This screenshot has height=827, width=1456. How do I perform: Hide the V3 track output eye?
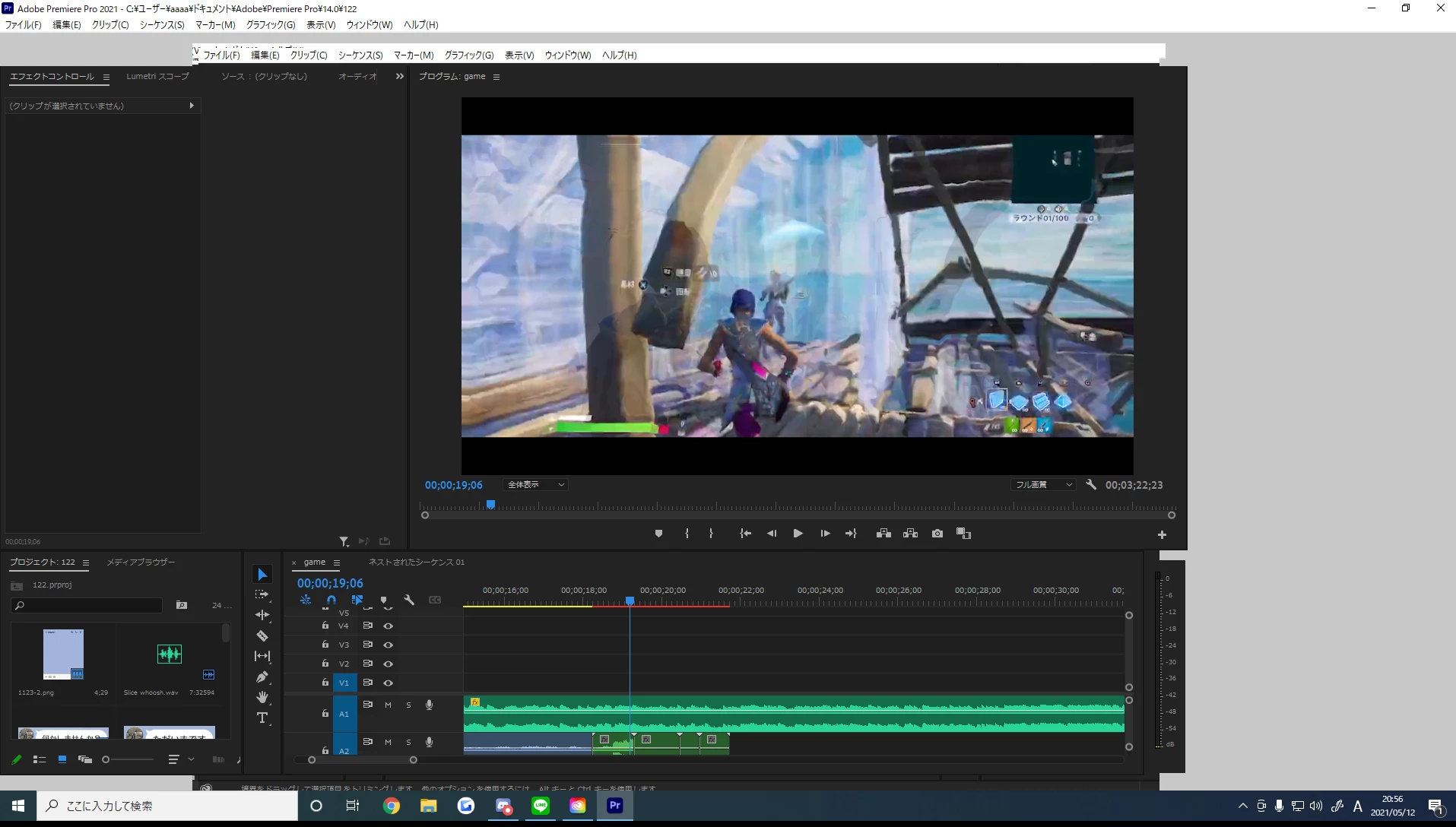pos(388,645)
